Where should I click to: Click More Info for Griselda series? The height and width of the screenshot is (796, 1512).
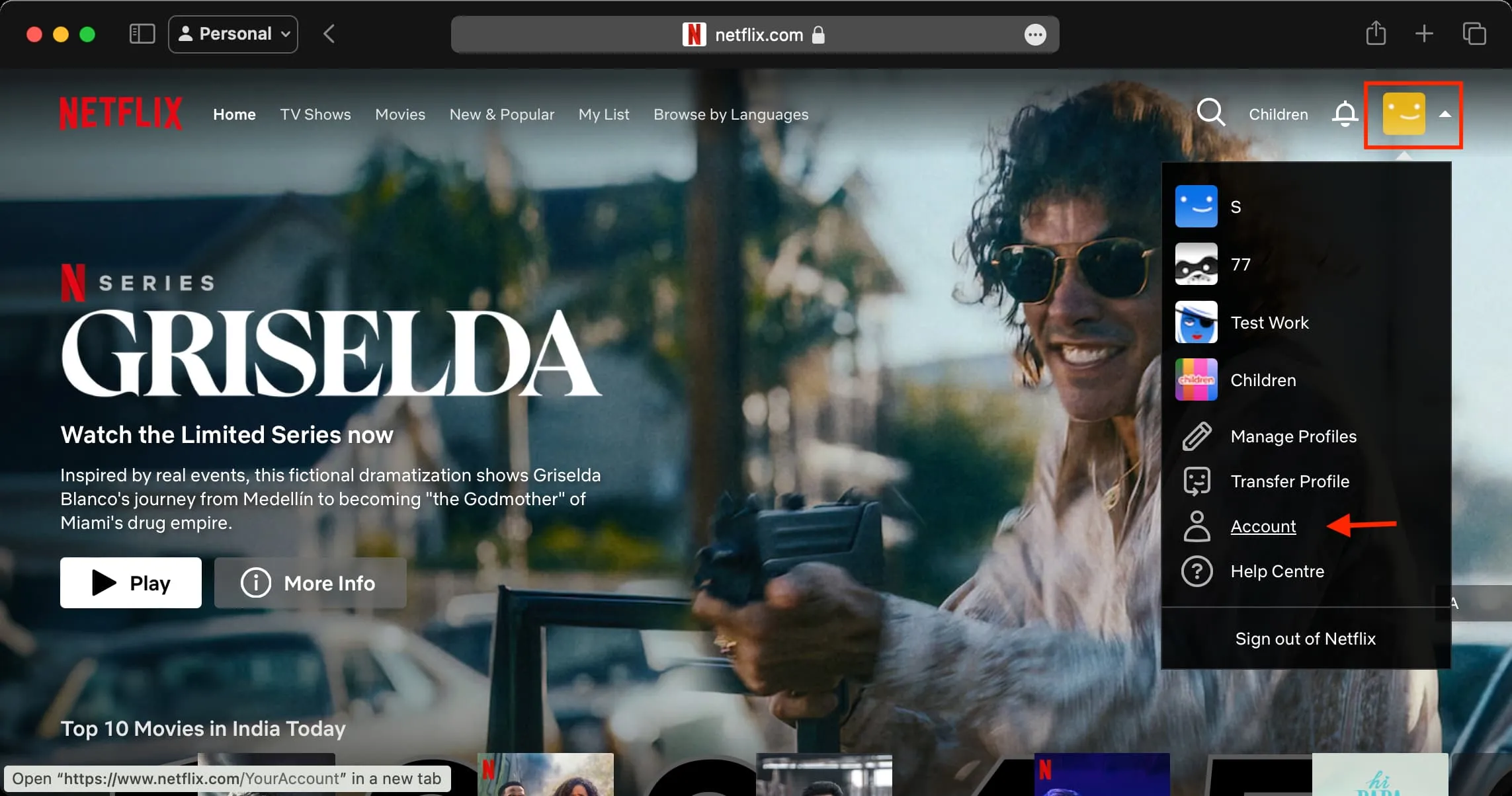pos(310,583)
